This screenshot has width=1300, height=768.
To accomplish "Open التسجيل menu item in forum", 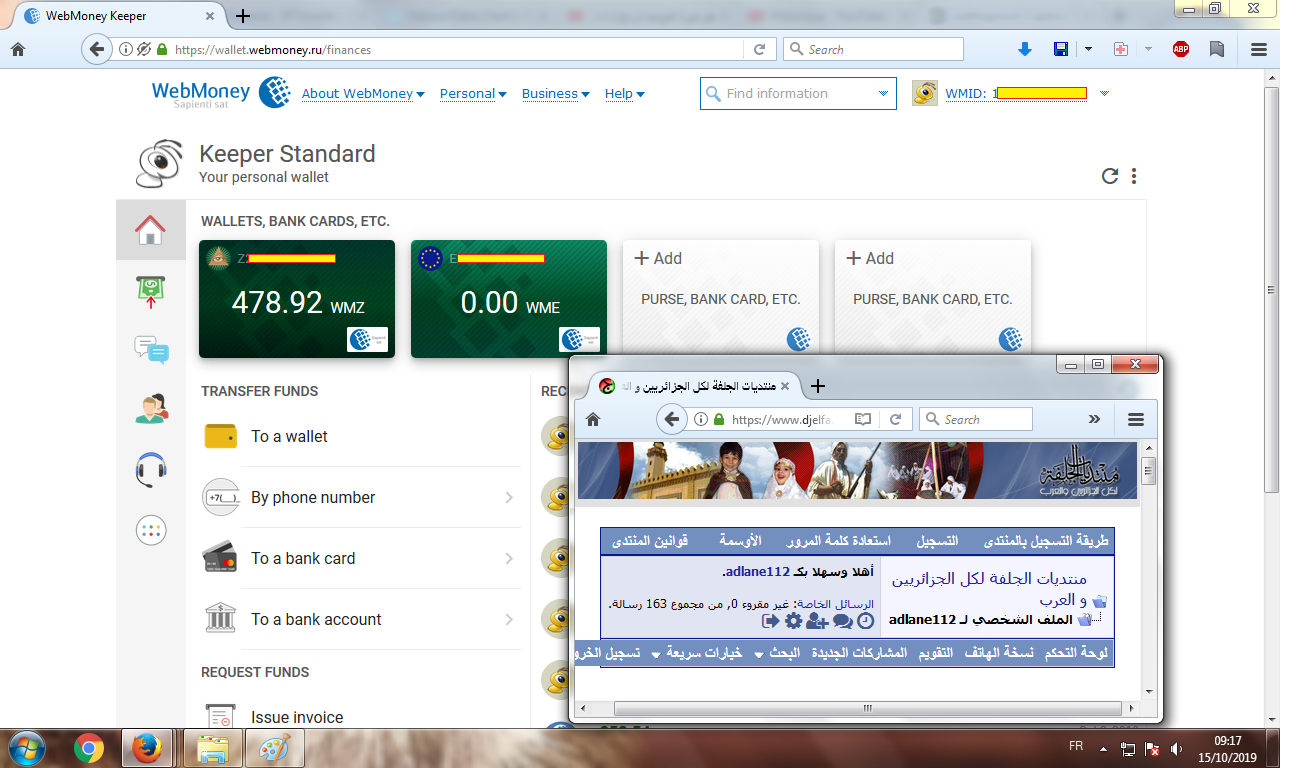I will tap(938, 541).
